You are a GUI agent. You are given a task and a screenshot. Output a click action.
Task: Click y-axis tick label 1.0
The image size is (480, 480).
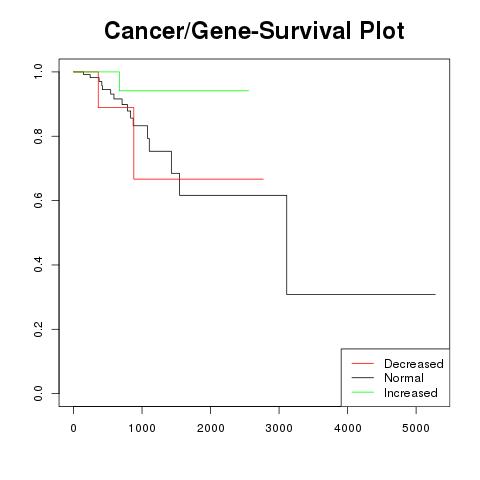tap(38, 72)
